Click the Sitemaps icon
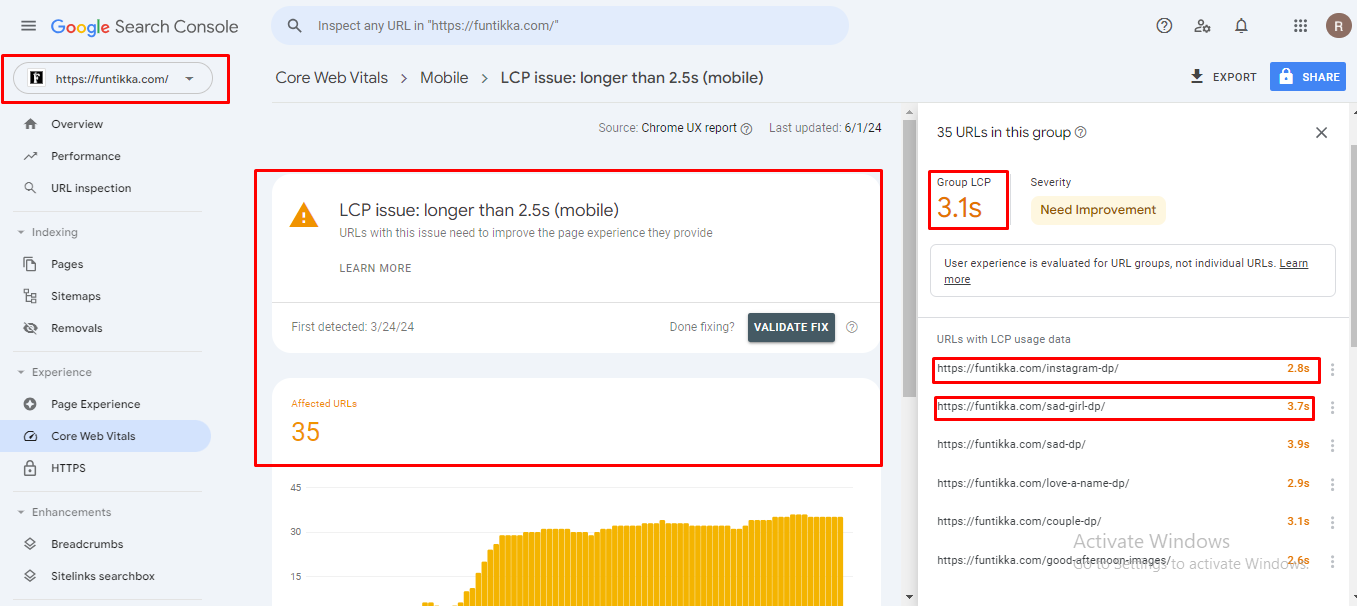 [30, 296]
